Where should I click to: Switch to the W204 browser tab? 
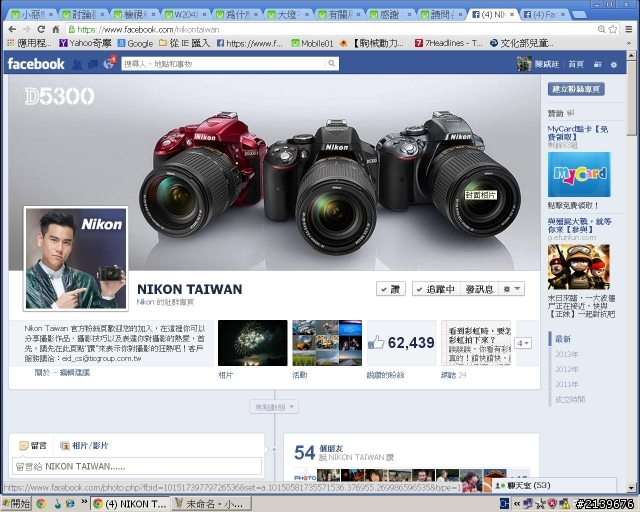(x=186, y=15)
